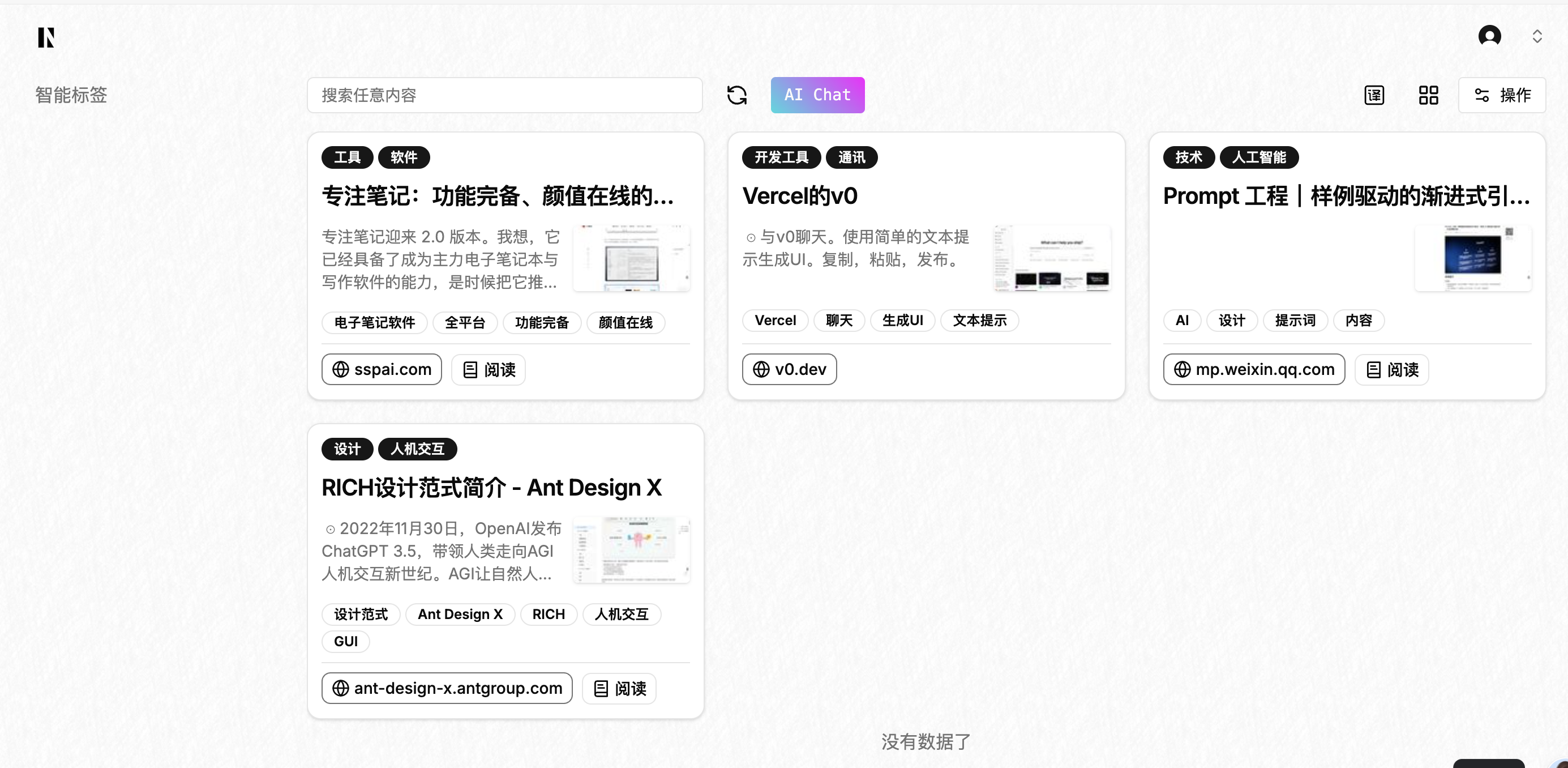Open the v0.dev source link

(x=789, y=369)
